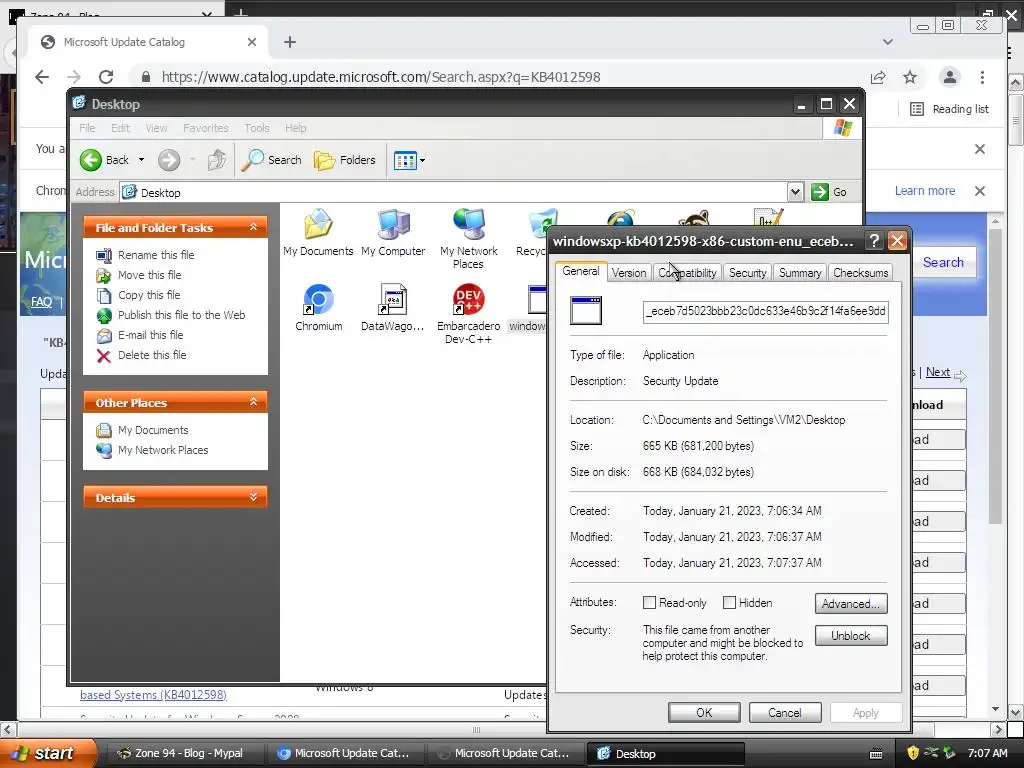1024x768 pixels.
Task: Click the browser back arrow
Action: coord(42,77)
